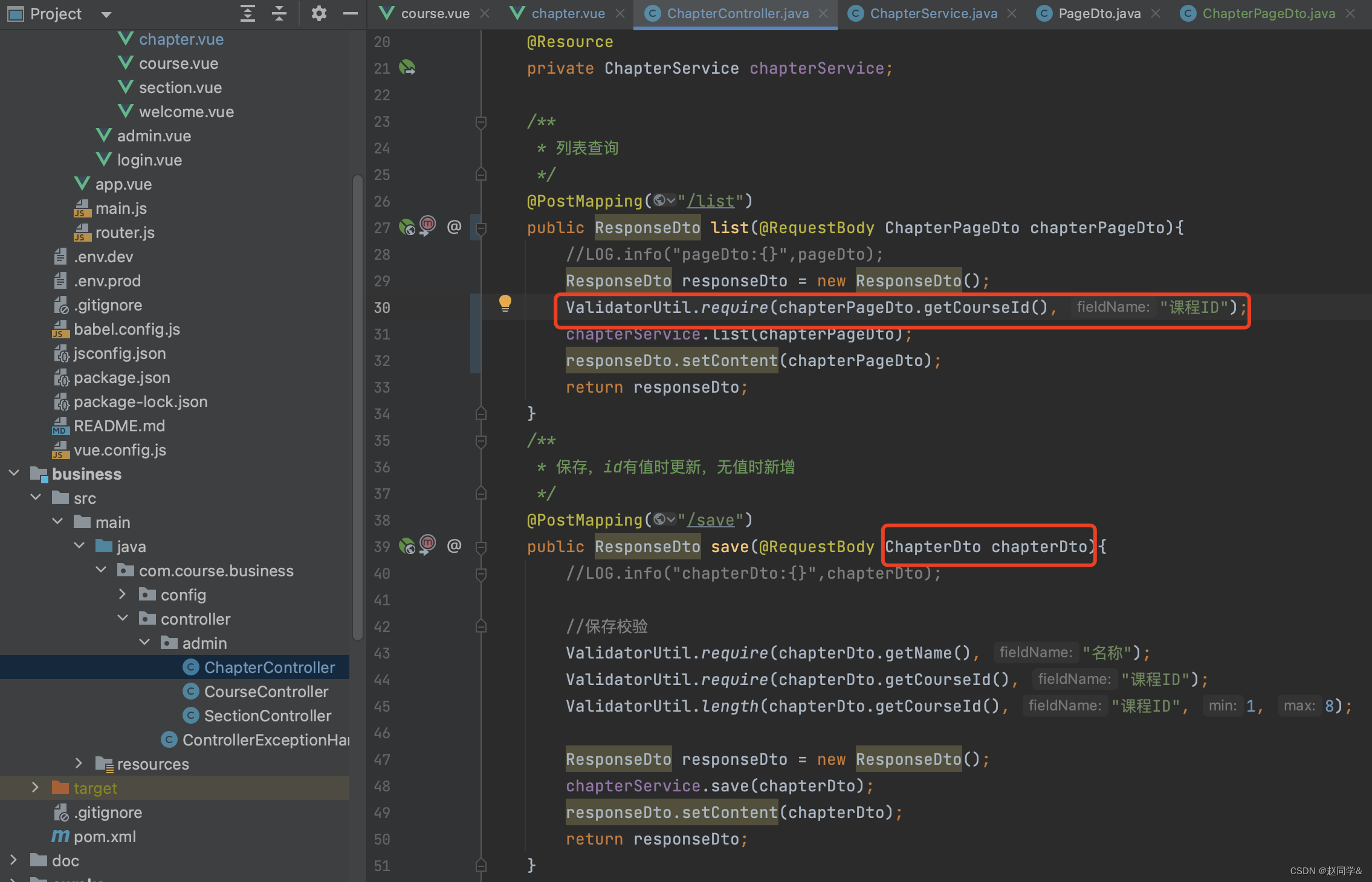Viewport: 1372px width, 882px height.
Task: Follow the /list URL mapping link
Action: 710,201
